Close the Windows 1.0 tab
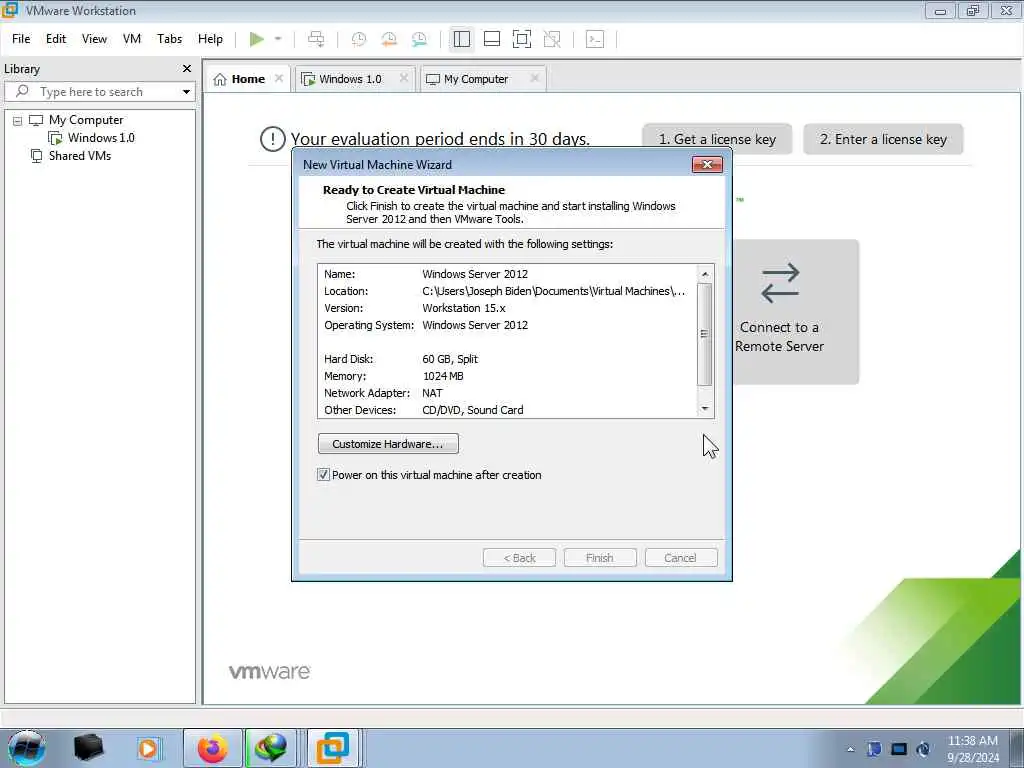Image resolution: width=1024 pixels, height=768 pixels. click(x=404, y=78)
